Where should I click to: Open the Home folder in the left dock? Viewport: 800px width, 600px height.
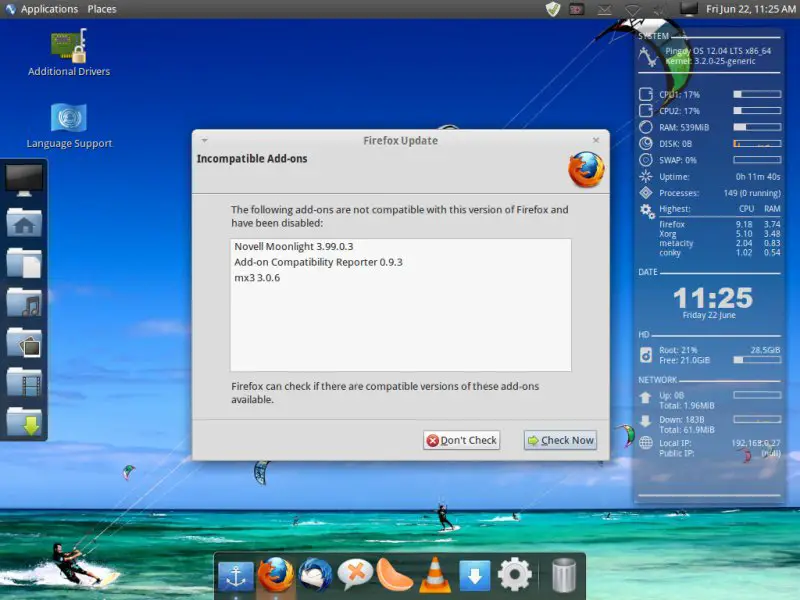coord(23,222)
